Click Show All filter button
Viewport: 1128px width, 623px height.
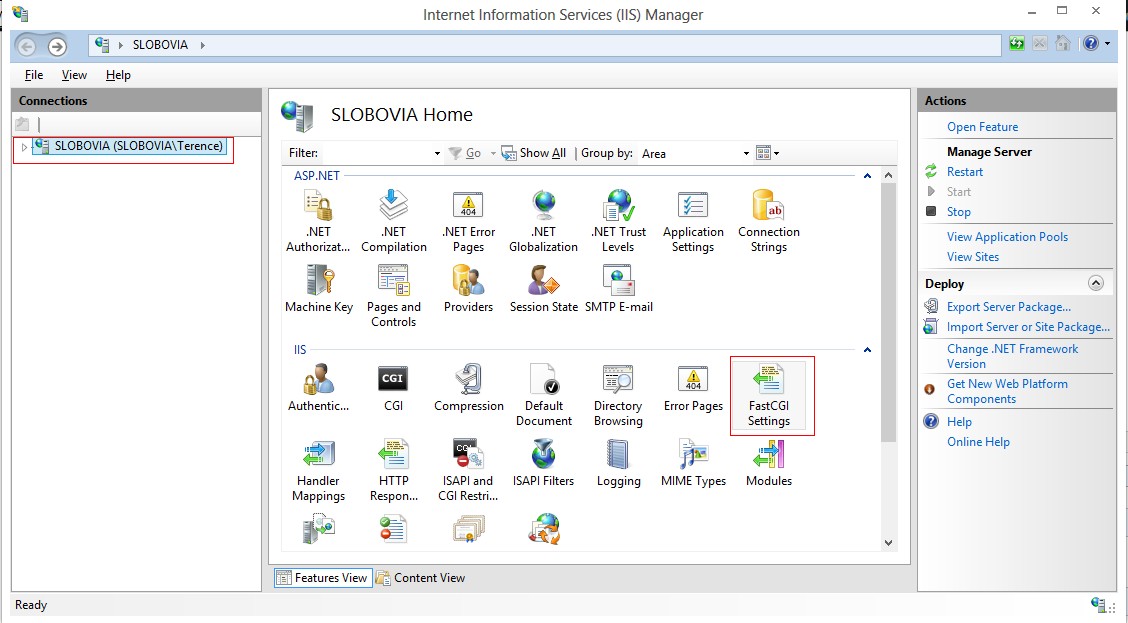[535, 153]
